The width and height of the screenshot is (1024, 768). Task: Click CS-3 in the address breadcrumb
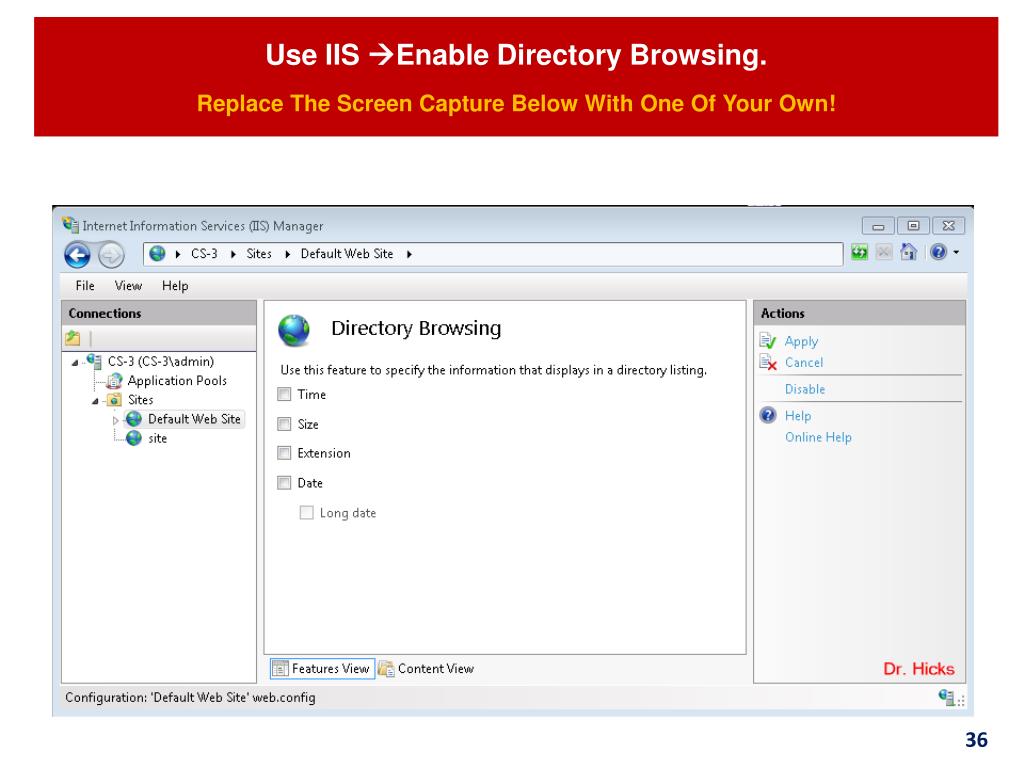204,253
